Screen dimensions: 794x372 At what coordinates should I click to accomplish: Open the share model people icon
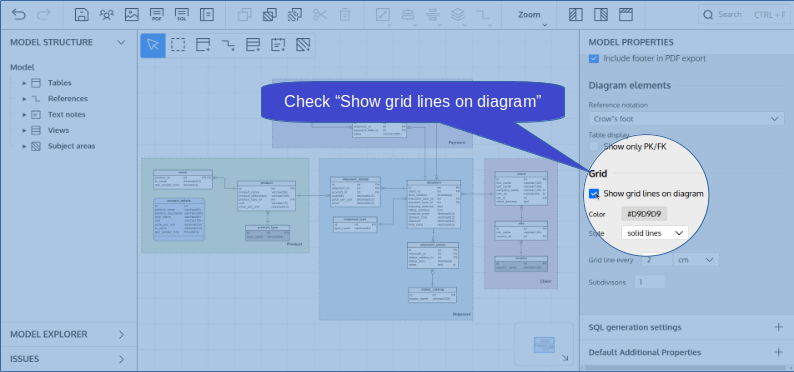point(106,15)
